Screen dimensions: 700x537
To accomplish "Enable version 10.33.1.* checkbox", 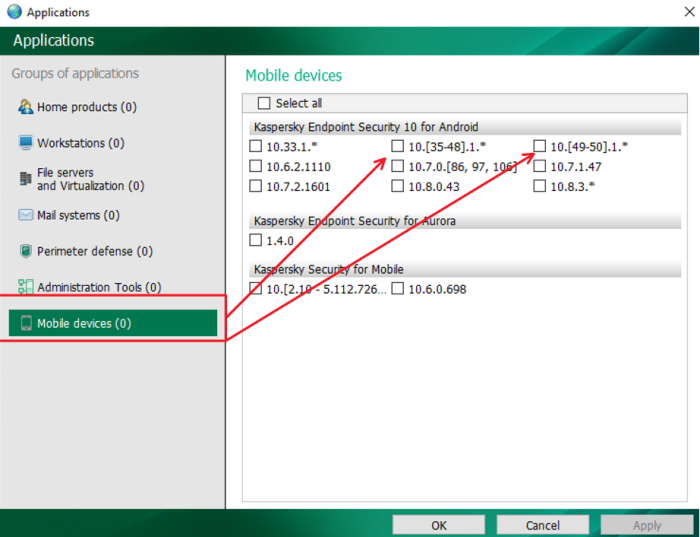I will (x=255, y=146).
